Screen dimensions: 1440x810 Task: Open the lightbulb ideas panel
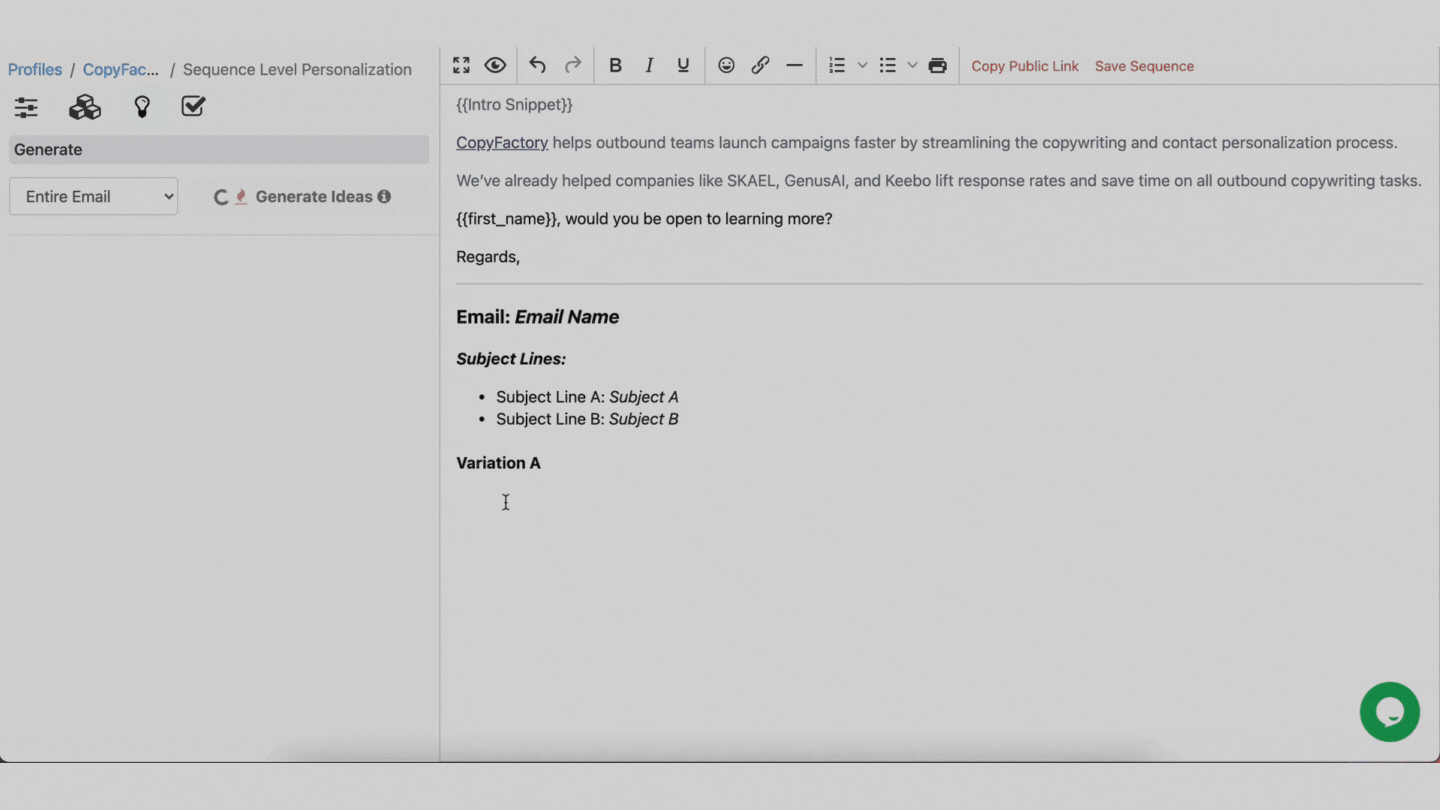point(142,107)
